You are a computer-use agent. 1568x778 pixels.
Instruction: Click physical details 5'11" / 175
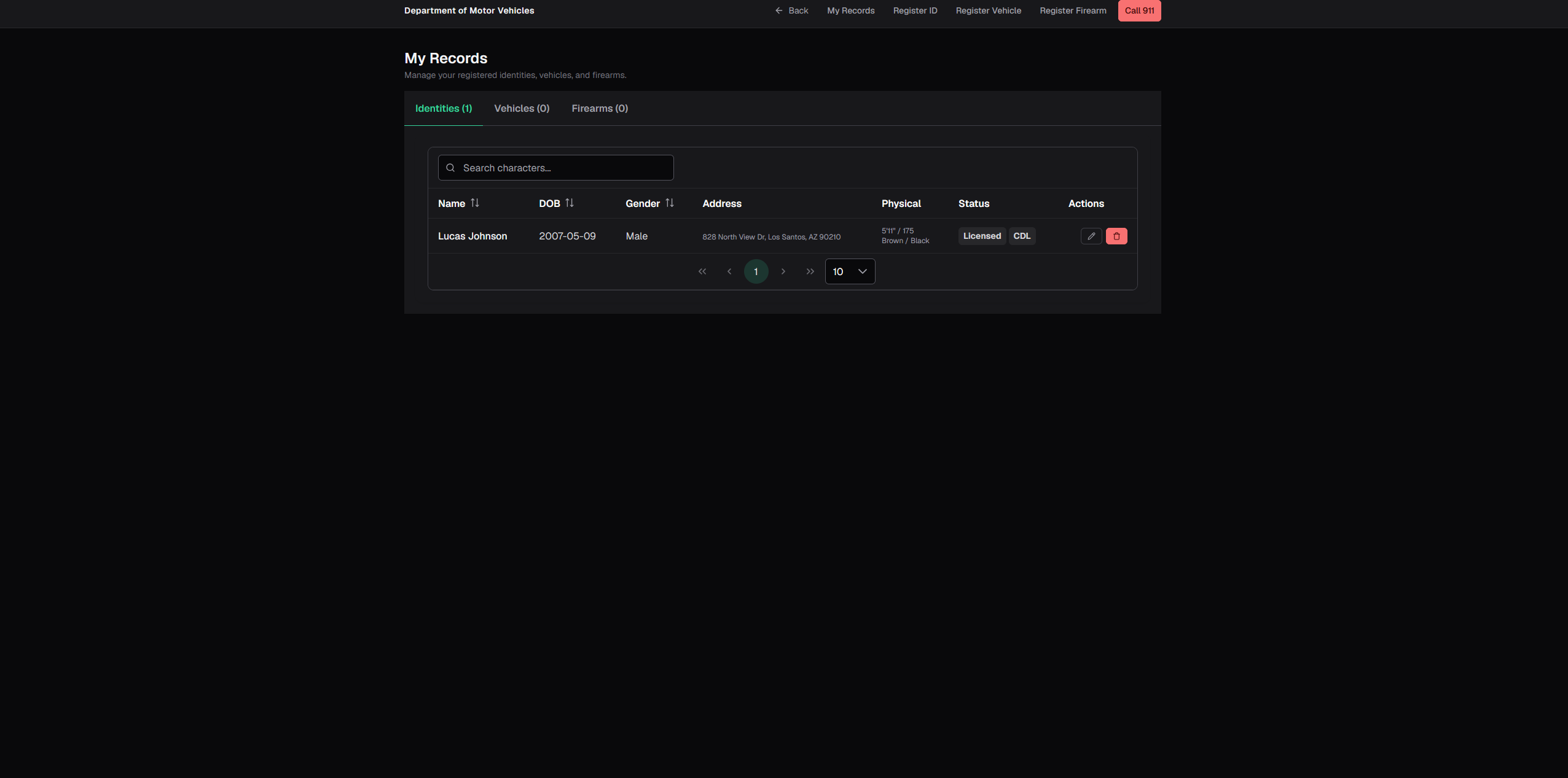coord(897,231)
